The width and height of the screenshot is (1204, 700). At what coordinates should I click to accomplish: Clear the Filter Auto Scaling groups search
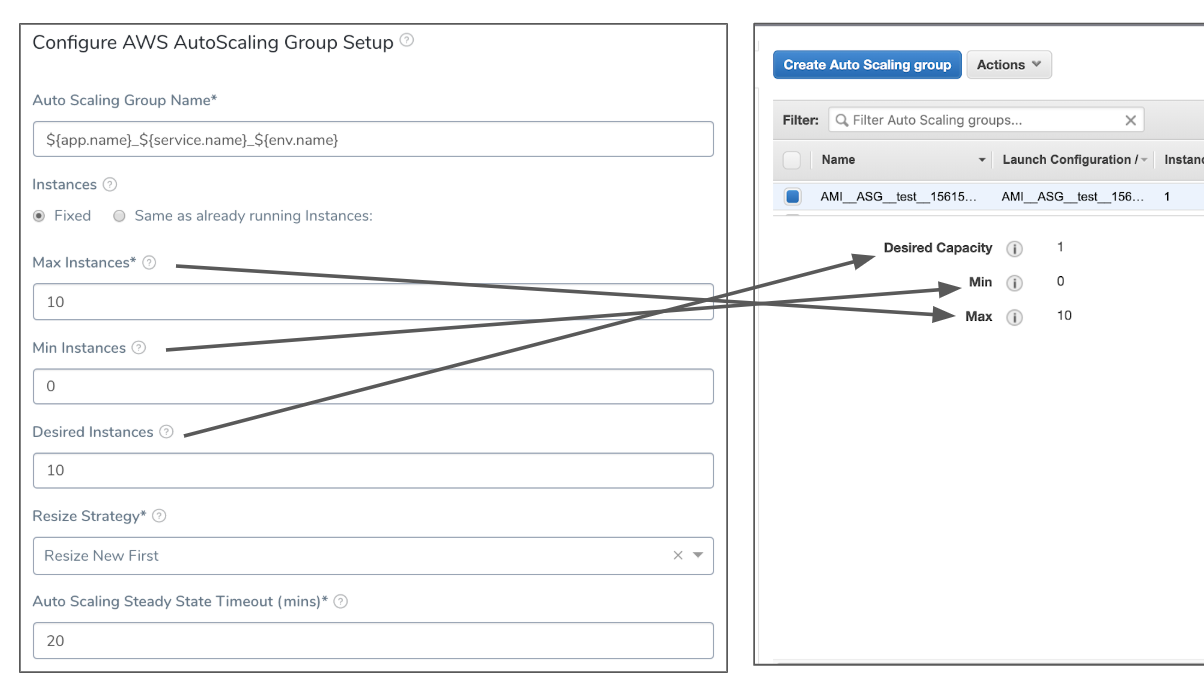[1131, 120]
